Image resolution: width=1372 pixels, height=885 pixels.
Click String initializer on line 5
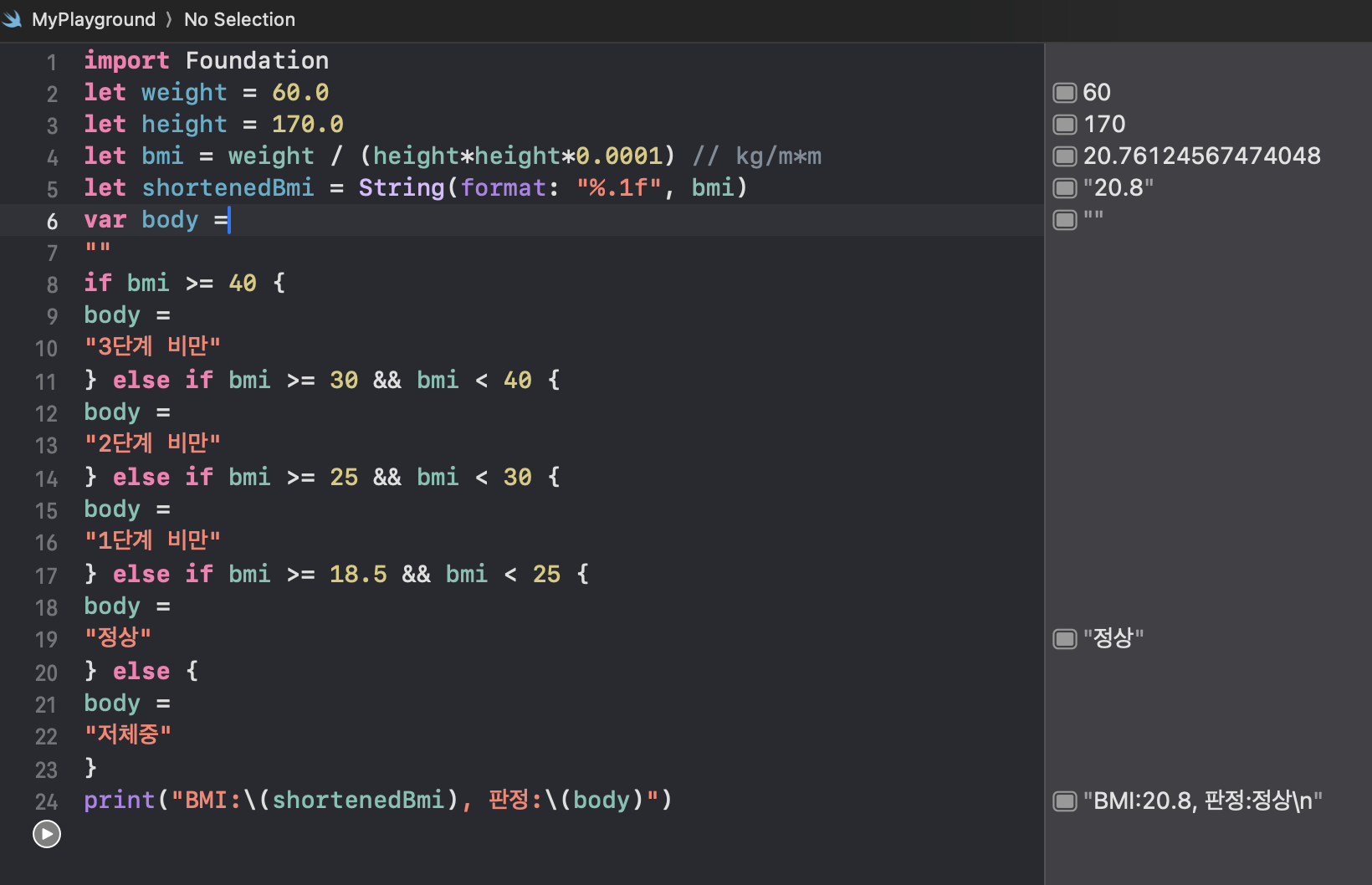pos(402,187)
